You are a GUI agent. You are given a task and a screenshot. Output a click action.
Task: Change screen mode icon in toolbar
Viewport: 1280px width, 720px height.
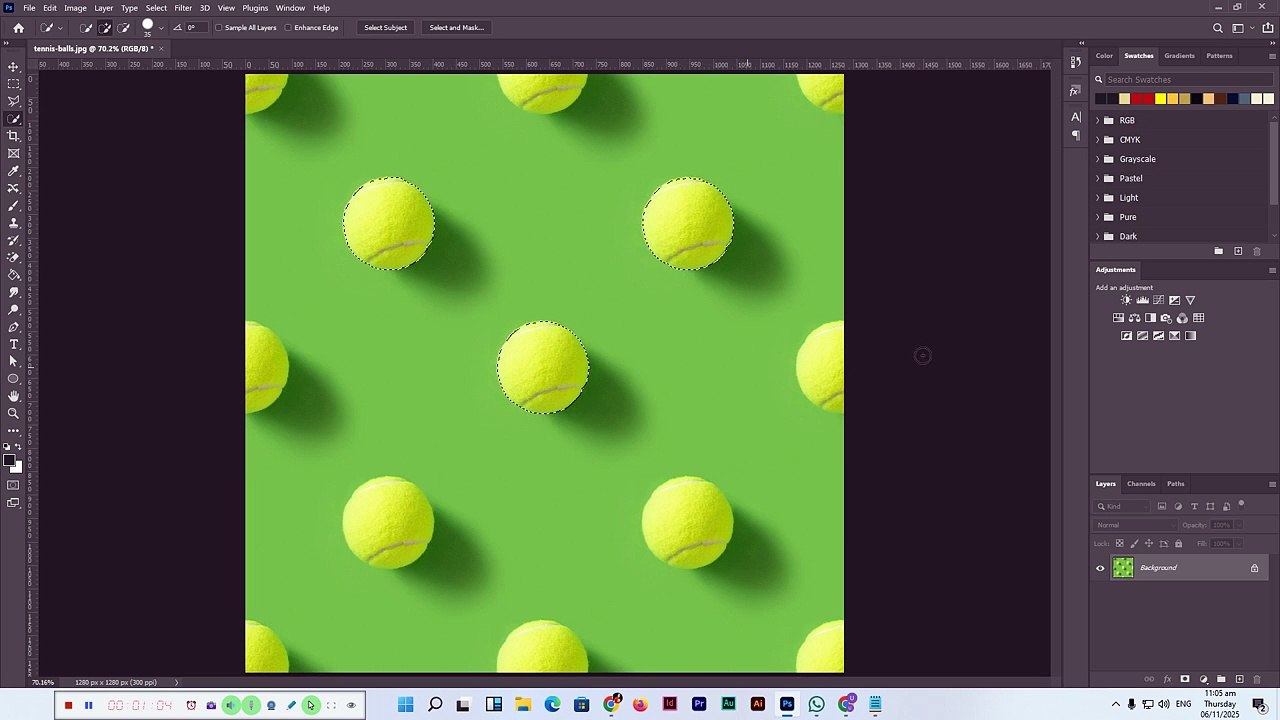[13, 503]
